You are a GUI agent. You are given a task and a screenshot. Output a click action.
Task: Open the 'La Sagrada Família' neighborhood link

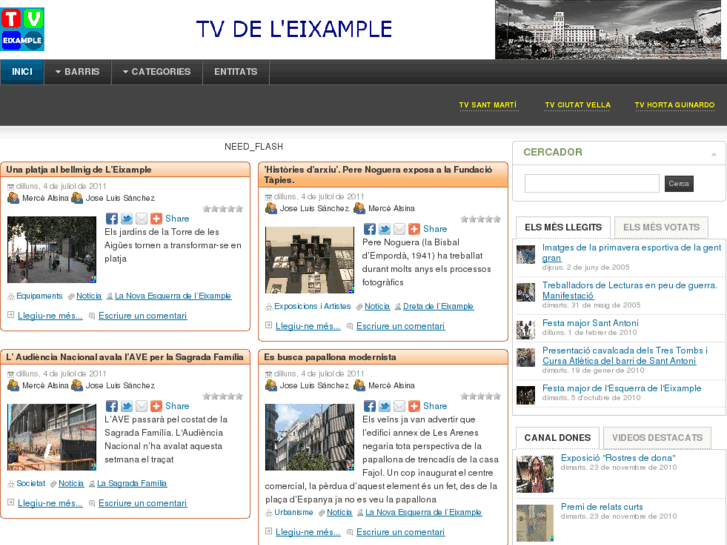132,483
